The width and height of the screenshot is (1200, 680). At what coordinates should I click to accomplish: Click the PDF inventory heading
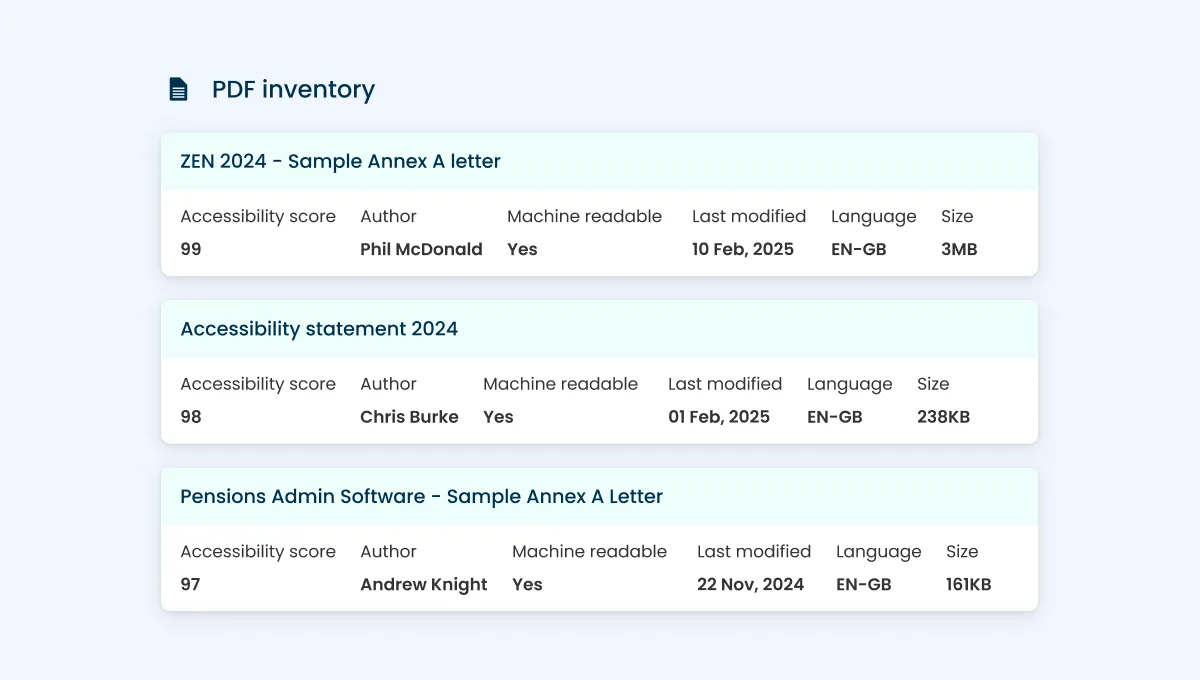coord(292,89)
